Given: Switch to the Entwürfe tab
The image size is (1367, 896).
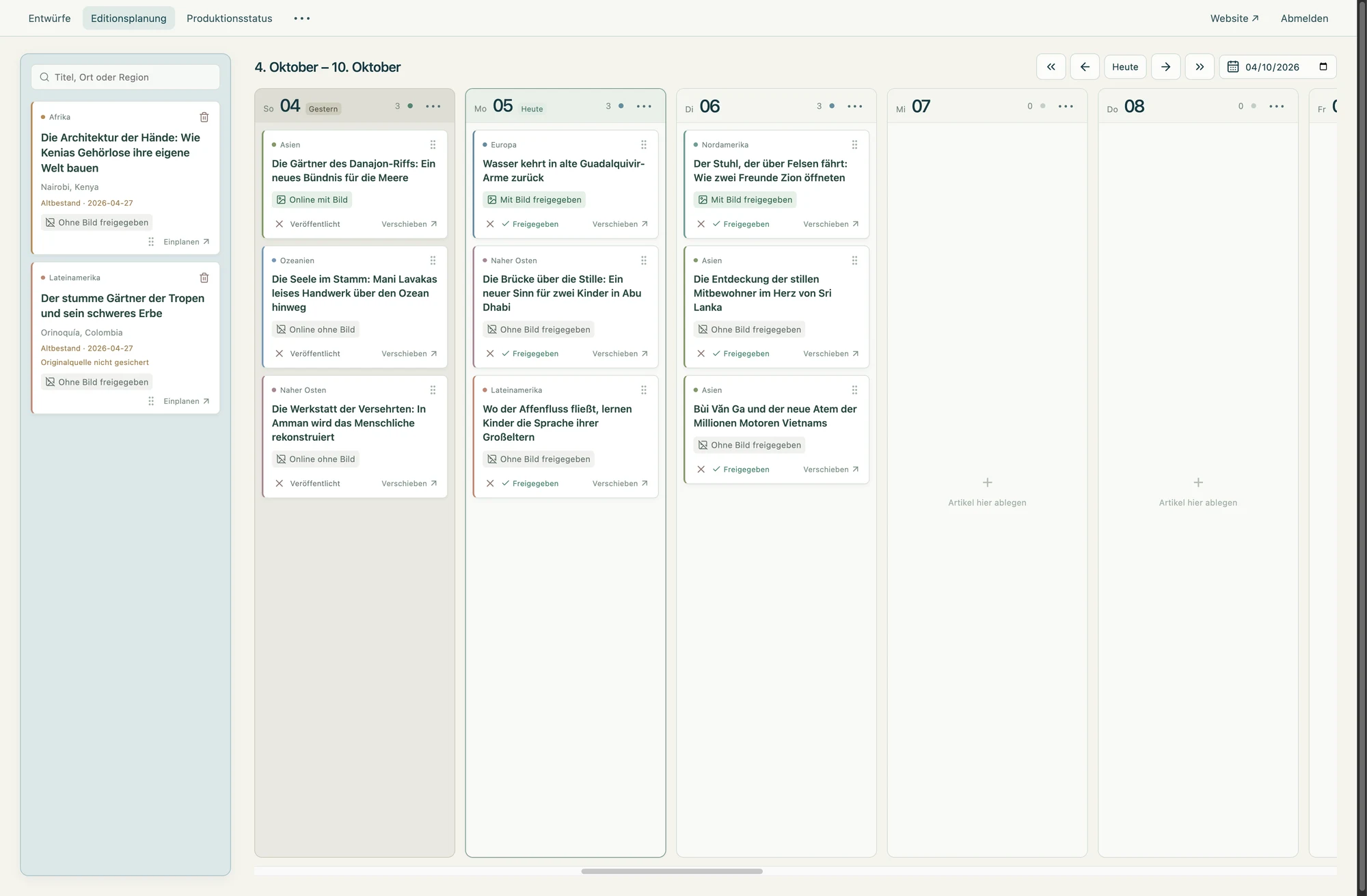Looking at the screenshot, I should point(49,18).
